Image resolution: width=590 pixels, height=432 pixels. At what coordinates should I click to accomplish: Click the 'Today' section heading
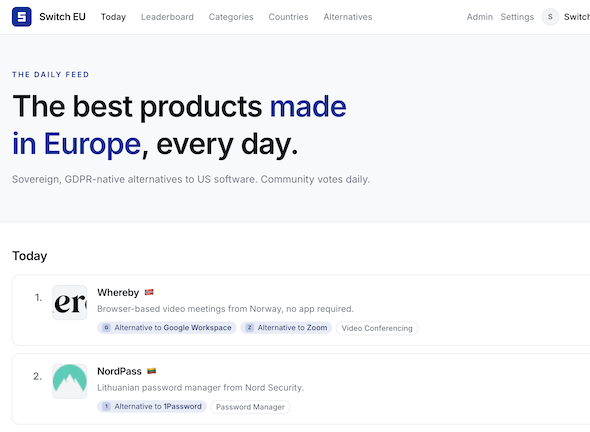click(x=30, y=256)
